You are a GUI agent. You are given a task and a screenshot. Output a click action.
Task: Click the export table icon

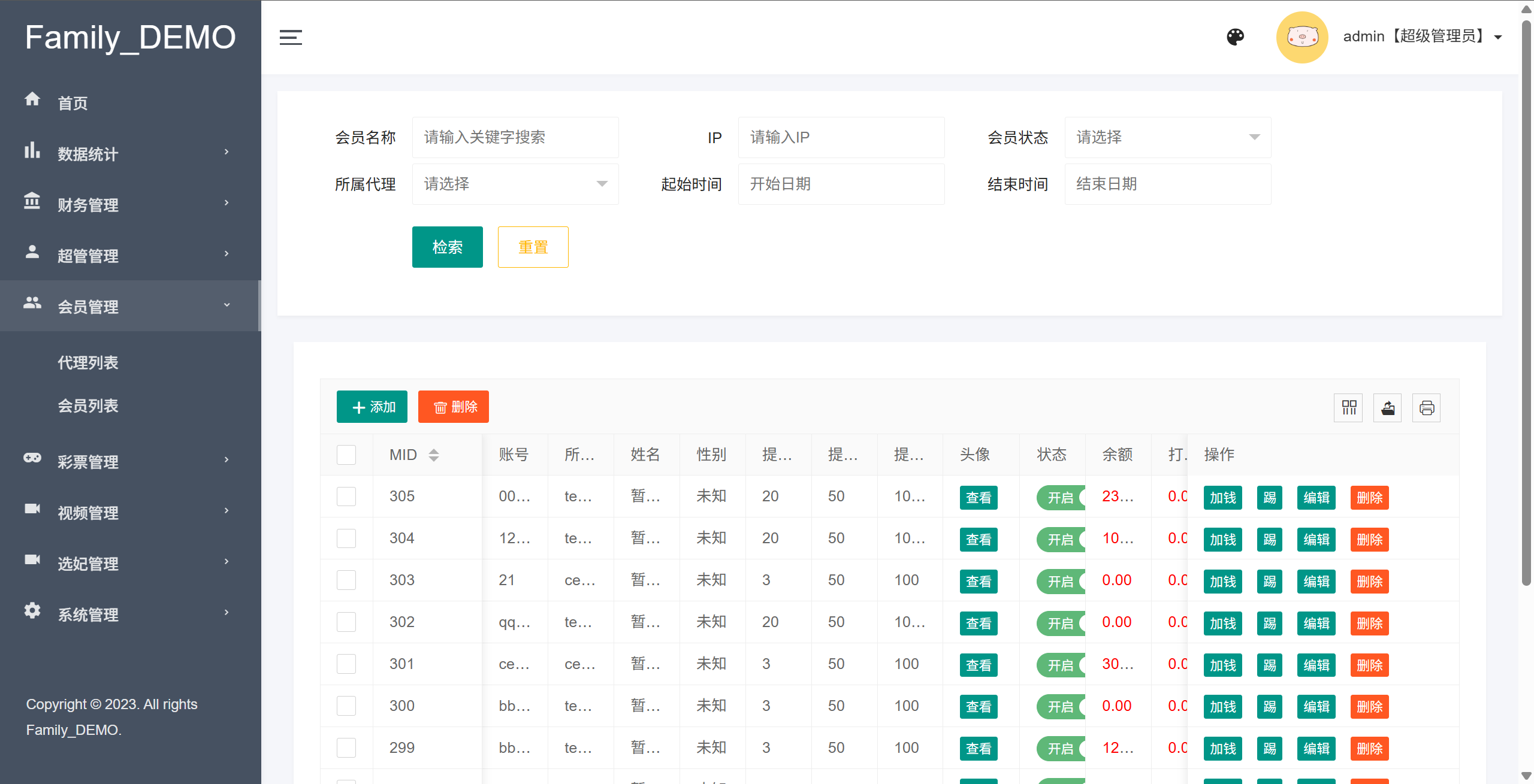(1388, 408)
